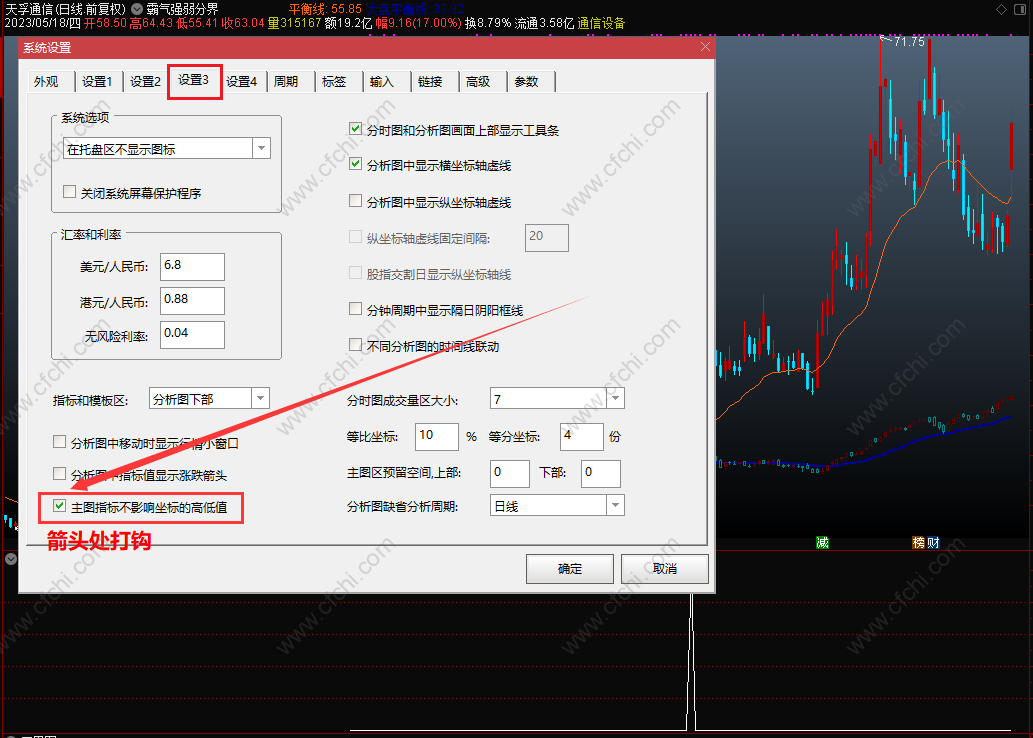Enable 分析图中移动时显示行情小窗口

pyautogui.click(x=59, y=441)
